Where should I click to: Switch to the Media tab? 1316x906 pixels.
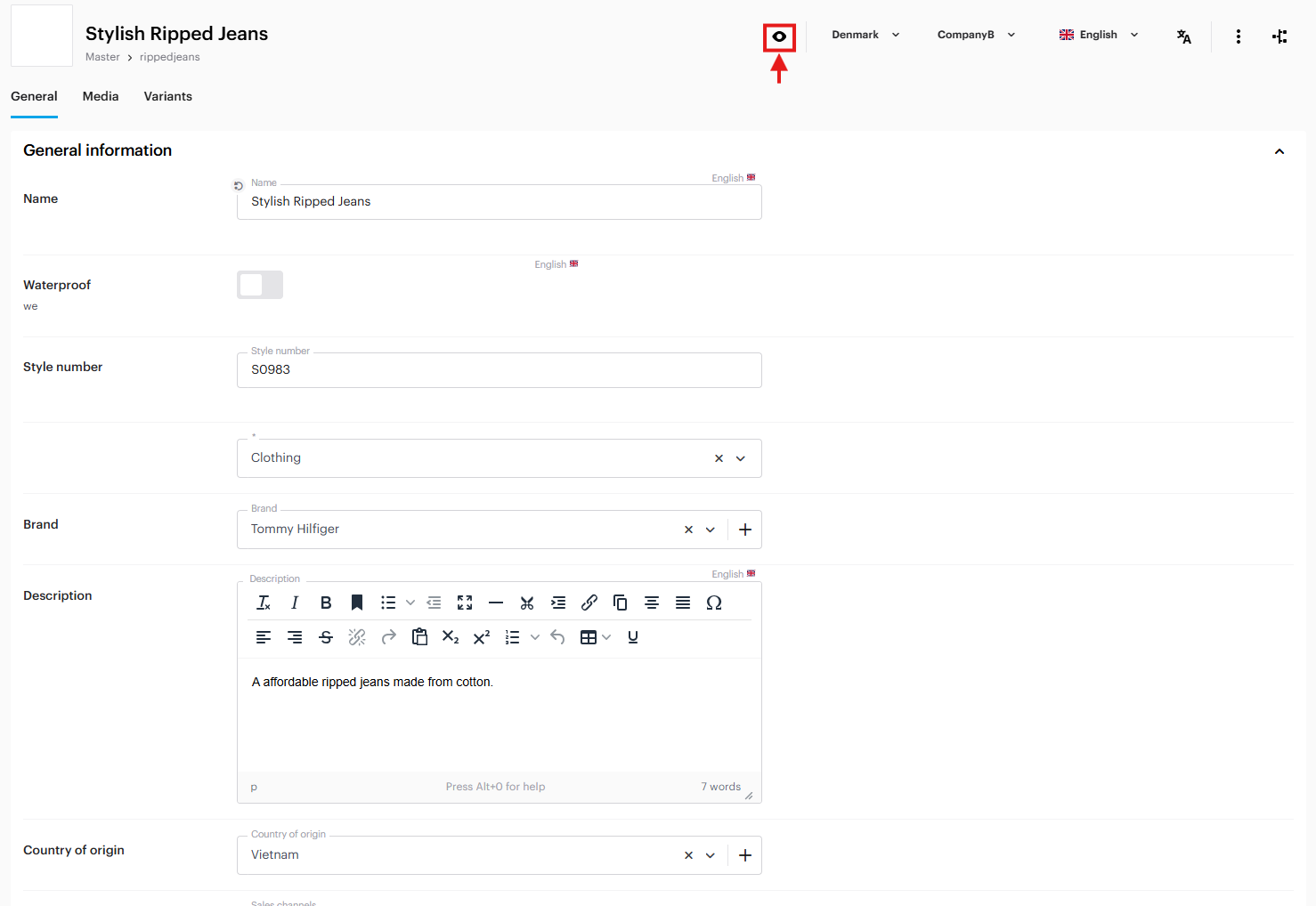[x=101, y=96]
